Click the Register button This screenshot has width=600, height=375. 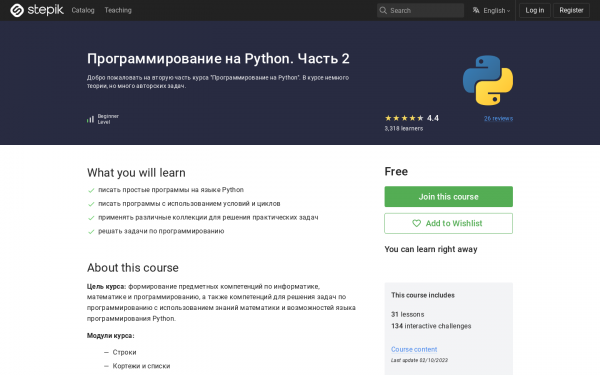click(571, 10)
